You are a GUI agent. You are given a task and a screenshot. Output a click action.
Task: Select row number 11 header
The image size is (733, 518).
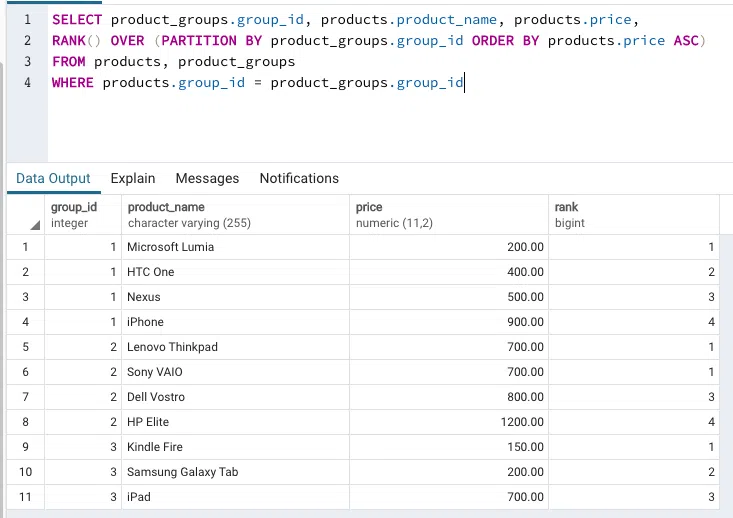coord(25,497)
